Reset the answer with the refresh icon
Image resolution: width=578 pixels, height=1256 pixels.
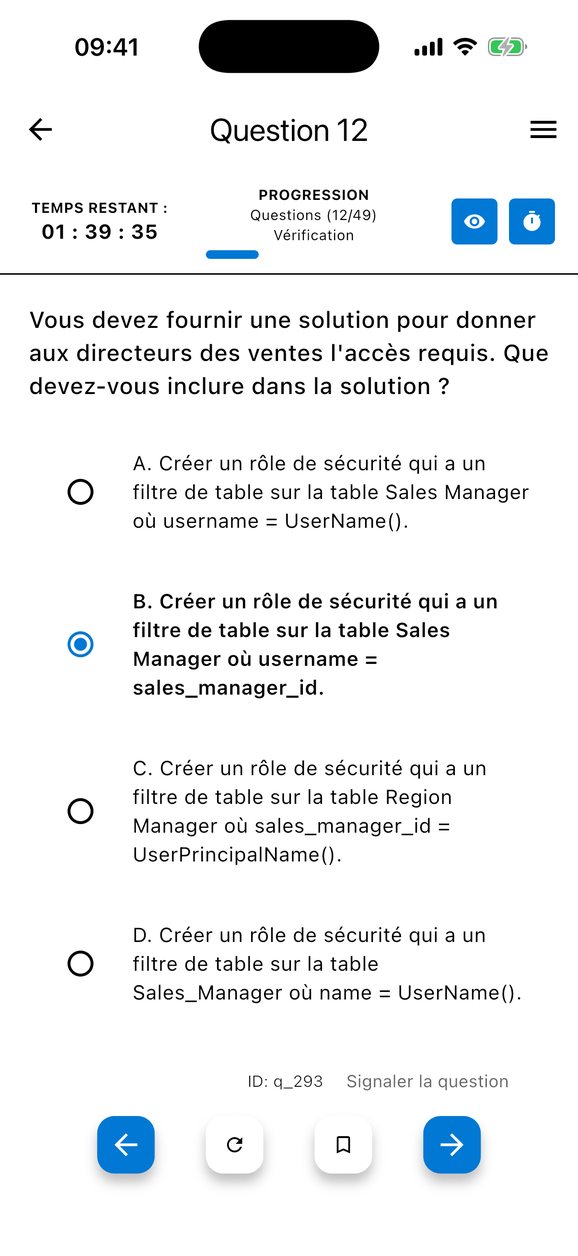click(x=235, y=1144)
